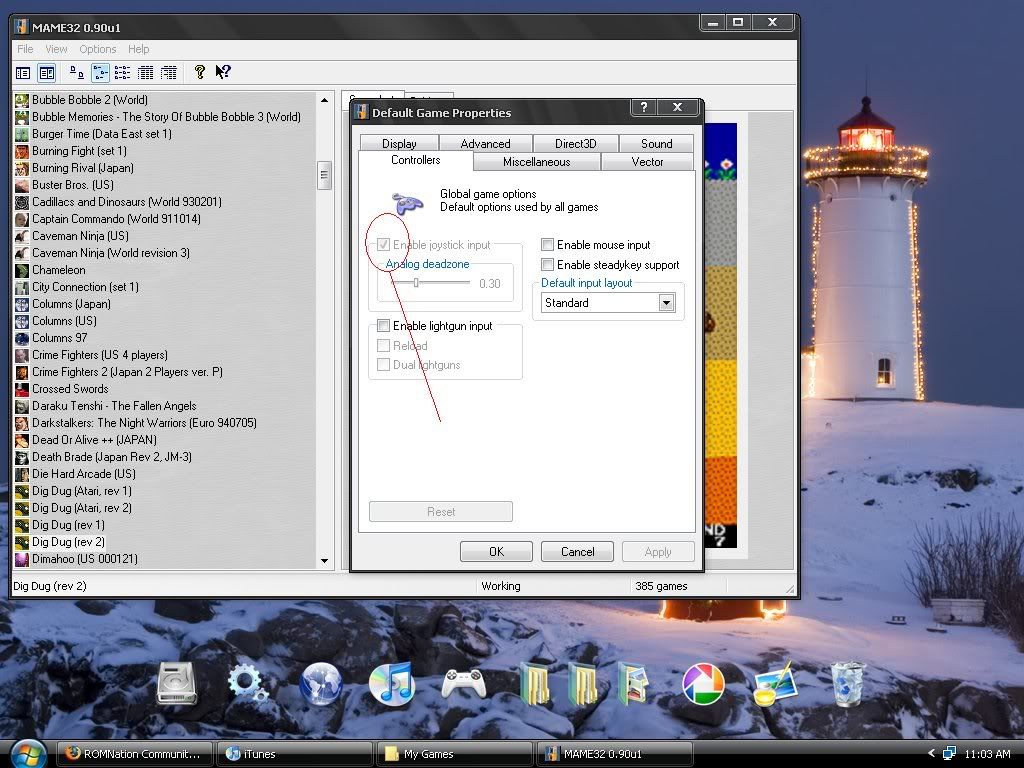
Task: Open the Vector tab
Action: [647, 161]
